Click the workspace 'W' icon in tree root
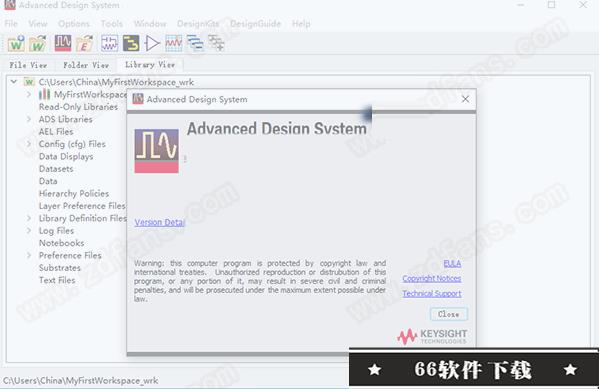The height and width of the screenshot is (389, 599). coord(29,82)
